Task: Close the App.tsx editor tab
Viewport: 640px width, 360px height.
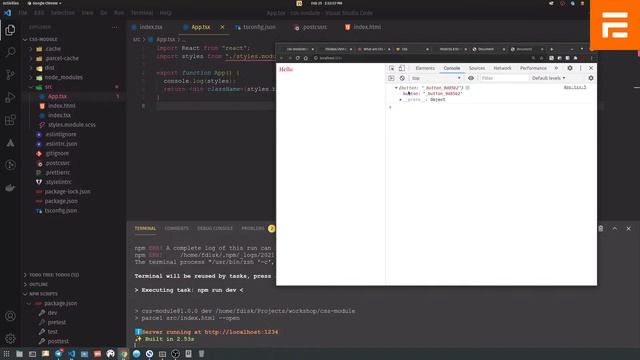Action: [x=222, y=27]
